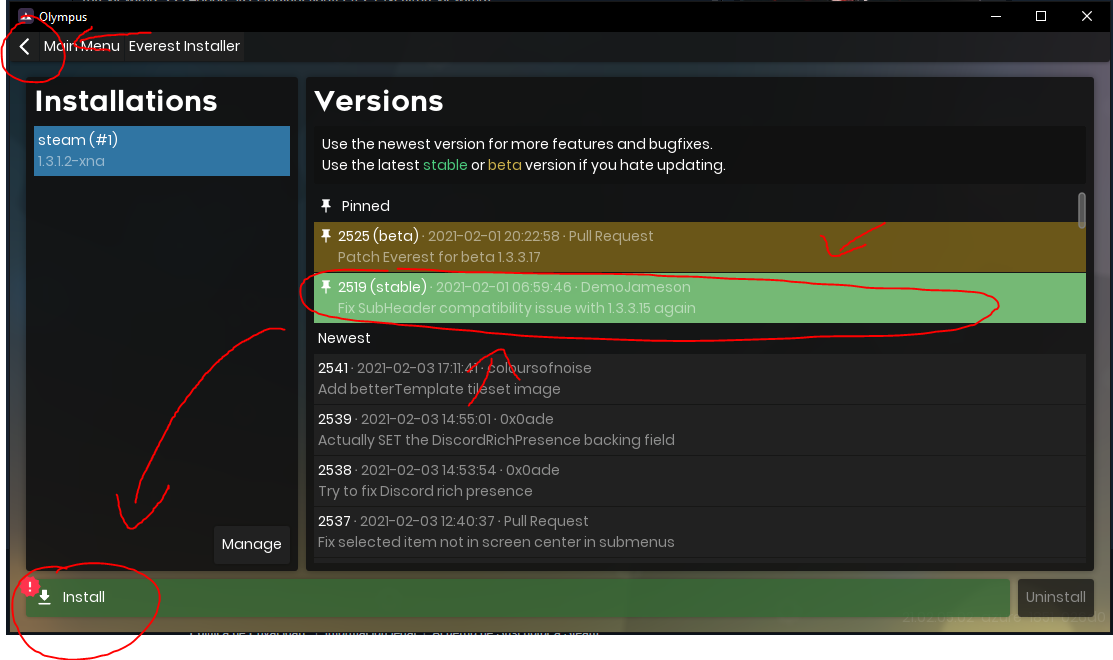Screen dimensions: 1113x660
Task: Click the Manage button
Action: point(251,544)
